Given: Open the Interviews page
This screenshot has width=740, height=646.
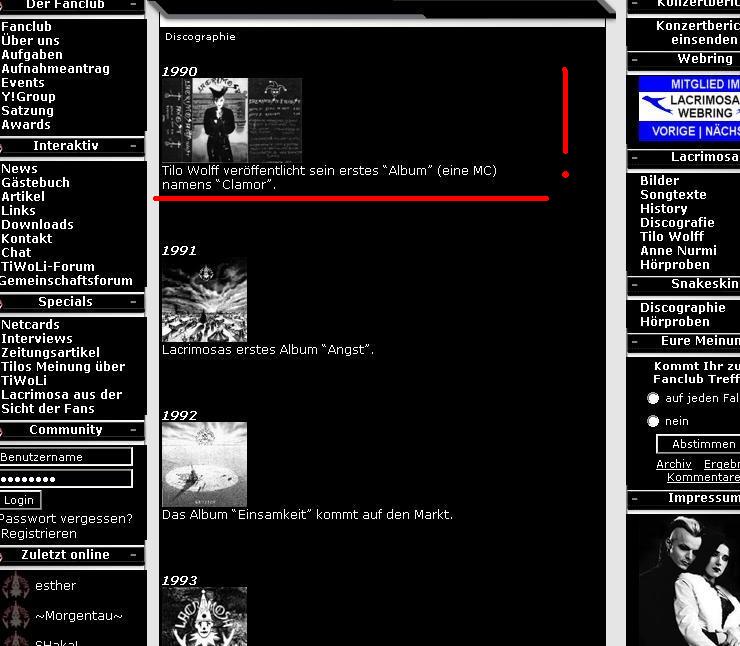Looking at the screenshot, I should (x=37, y=338).
